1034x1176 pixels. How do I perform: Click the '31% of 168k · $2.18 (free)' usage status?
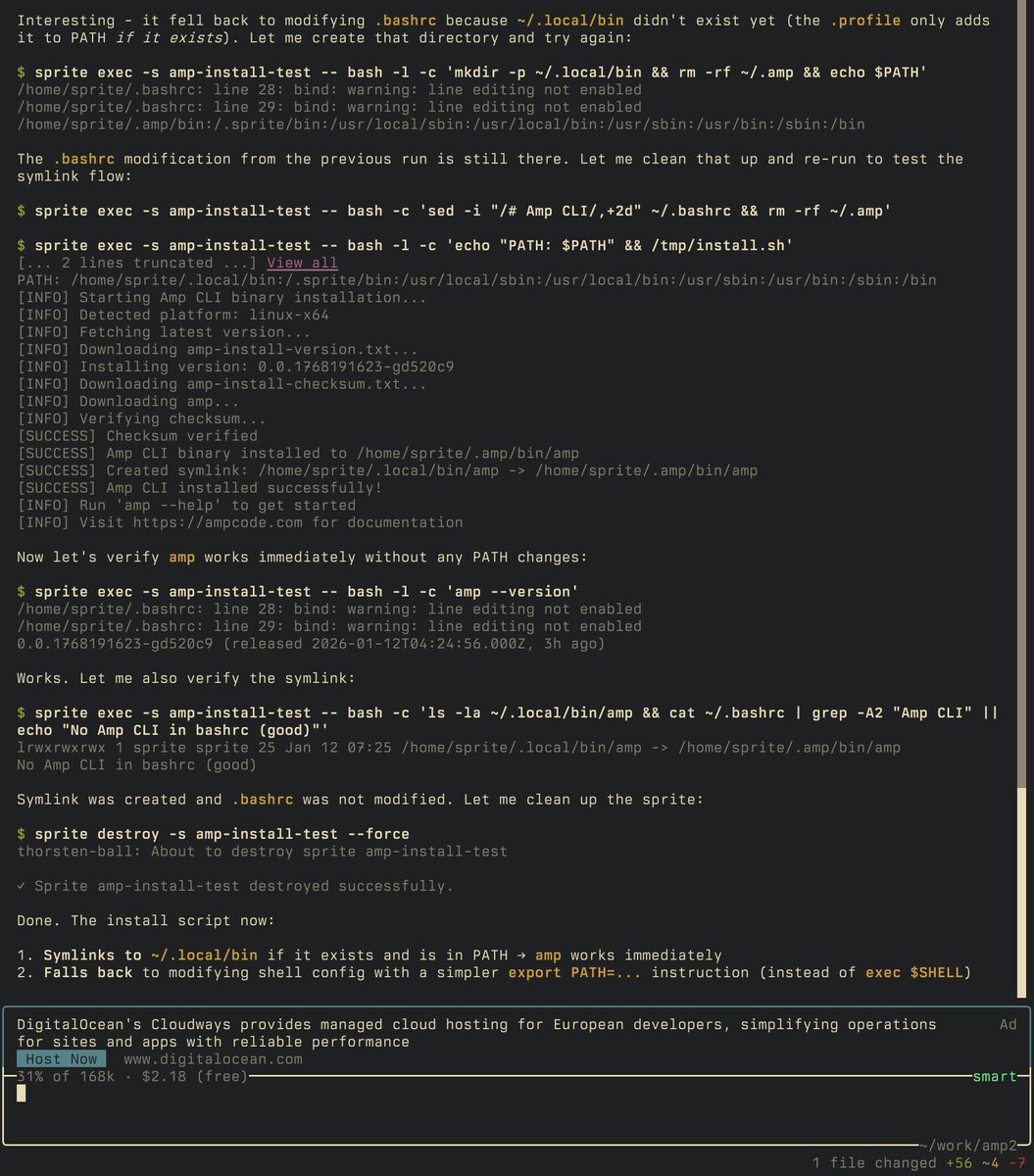132,1076
